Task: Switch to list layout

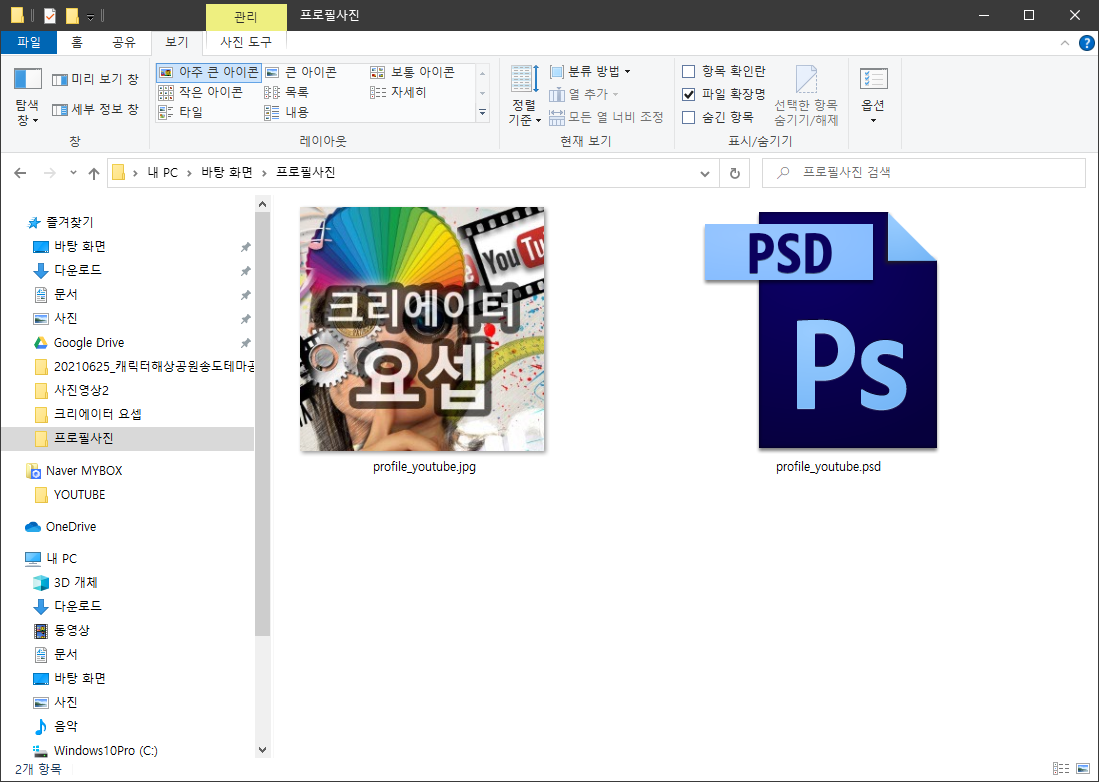Action: [x=287, y=92]
